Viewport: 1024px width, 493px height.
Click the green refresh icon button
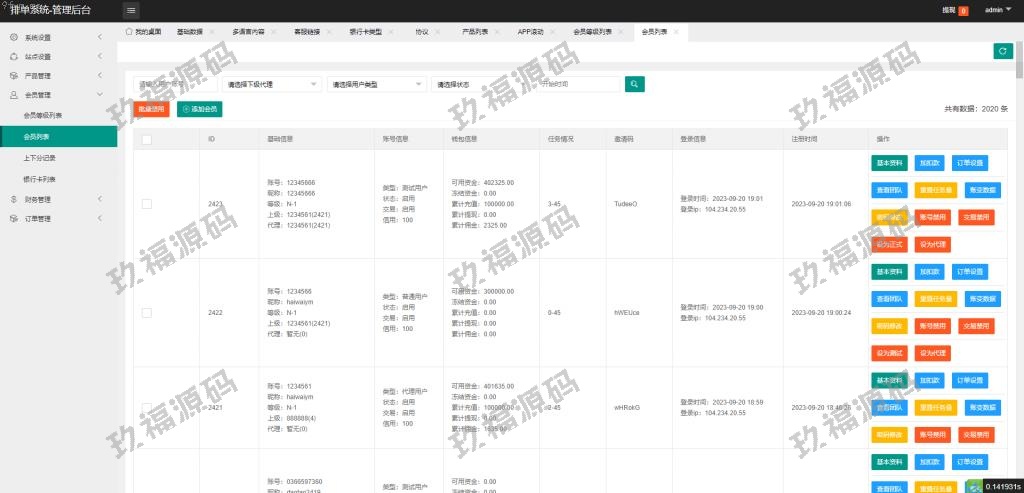tap(1002, 51)
